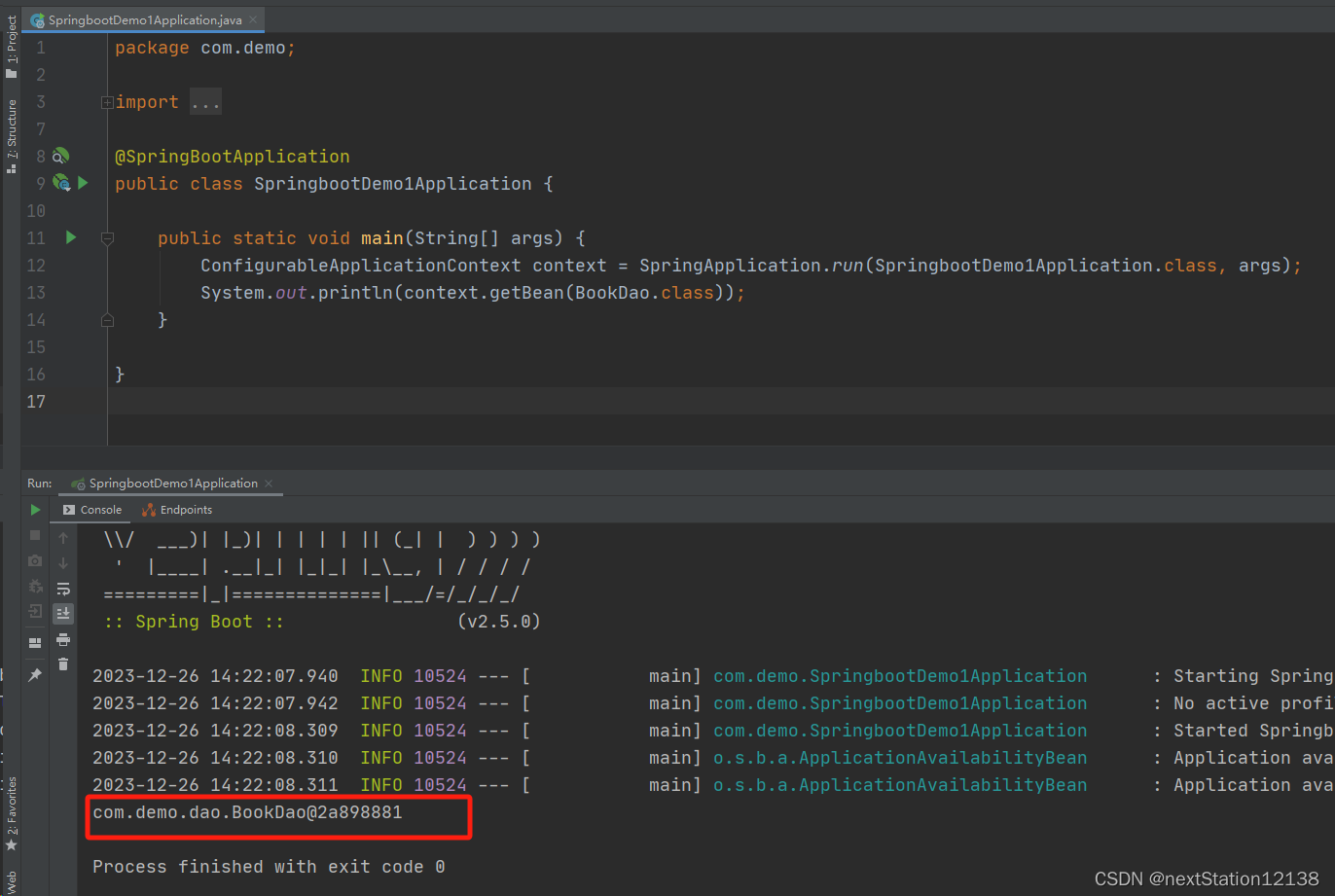Viewport: 1335px width, 896px height.
Task: Click the run gutter arrow on line 9
Action: tap(83, 183)
